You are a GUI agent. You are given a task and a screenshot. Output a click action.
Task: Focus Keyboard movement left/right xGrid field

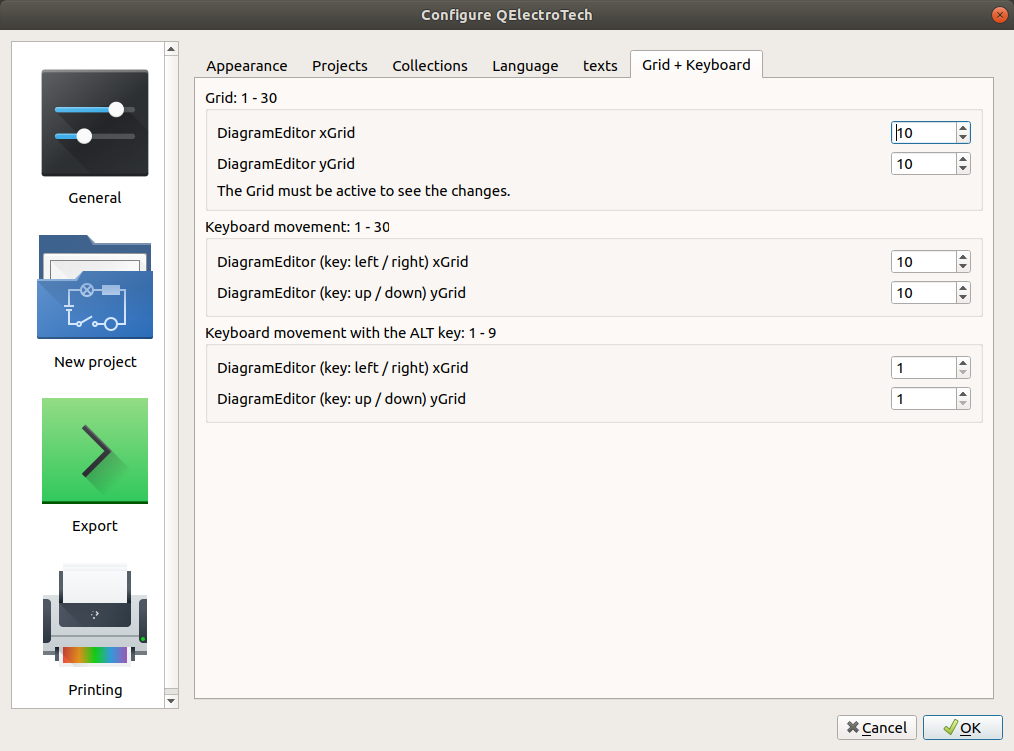923,262
